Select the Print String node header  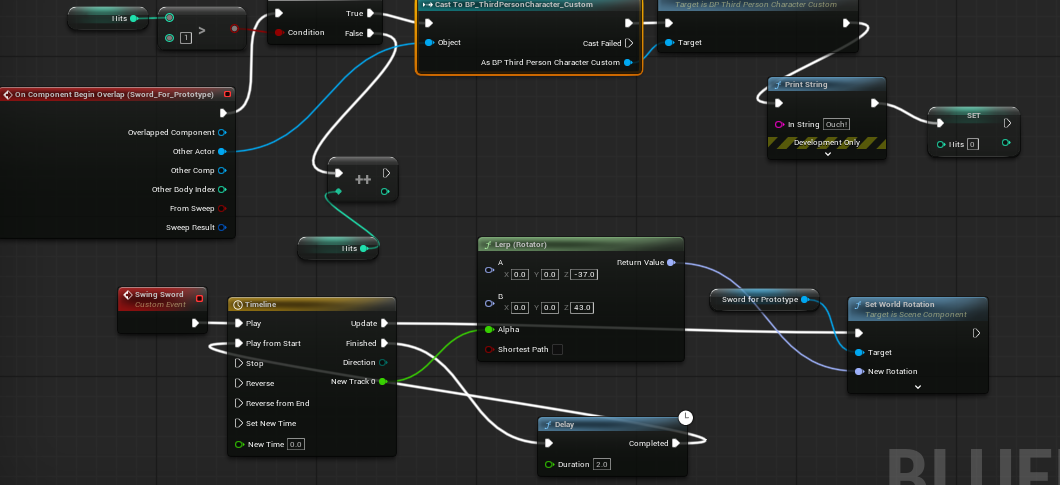click(826, 85)
